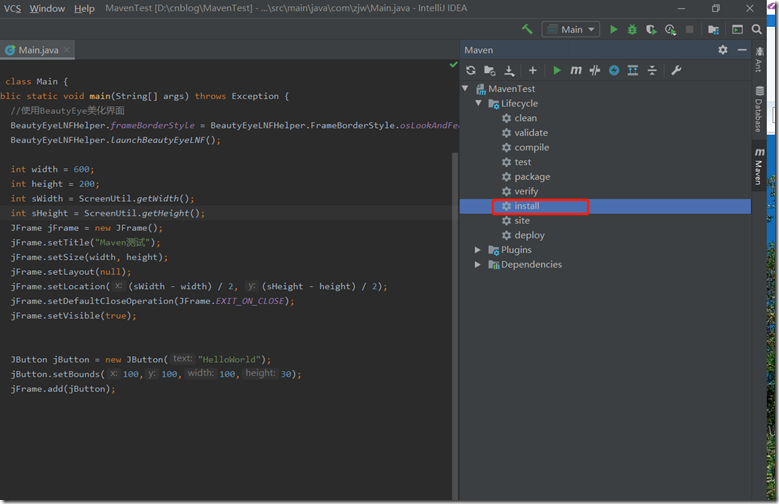779x504 pixels.
Task: Click the launchBeautyEyeLNF call line
Action: click(115, 140)
